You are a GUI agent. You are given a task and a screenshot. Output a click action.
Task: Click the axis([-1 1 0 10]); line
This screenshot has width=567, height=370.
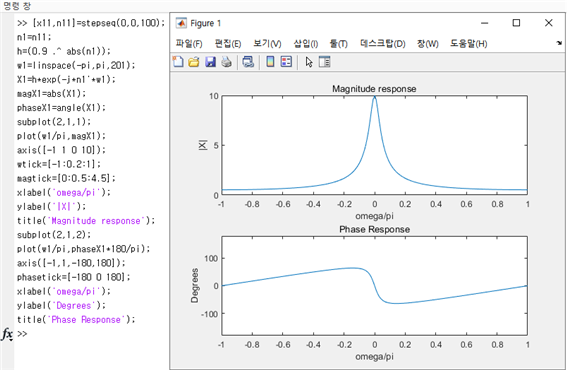(61, 150)
